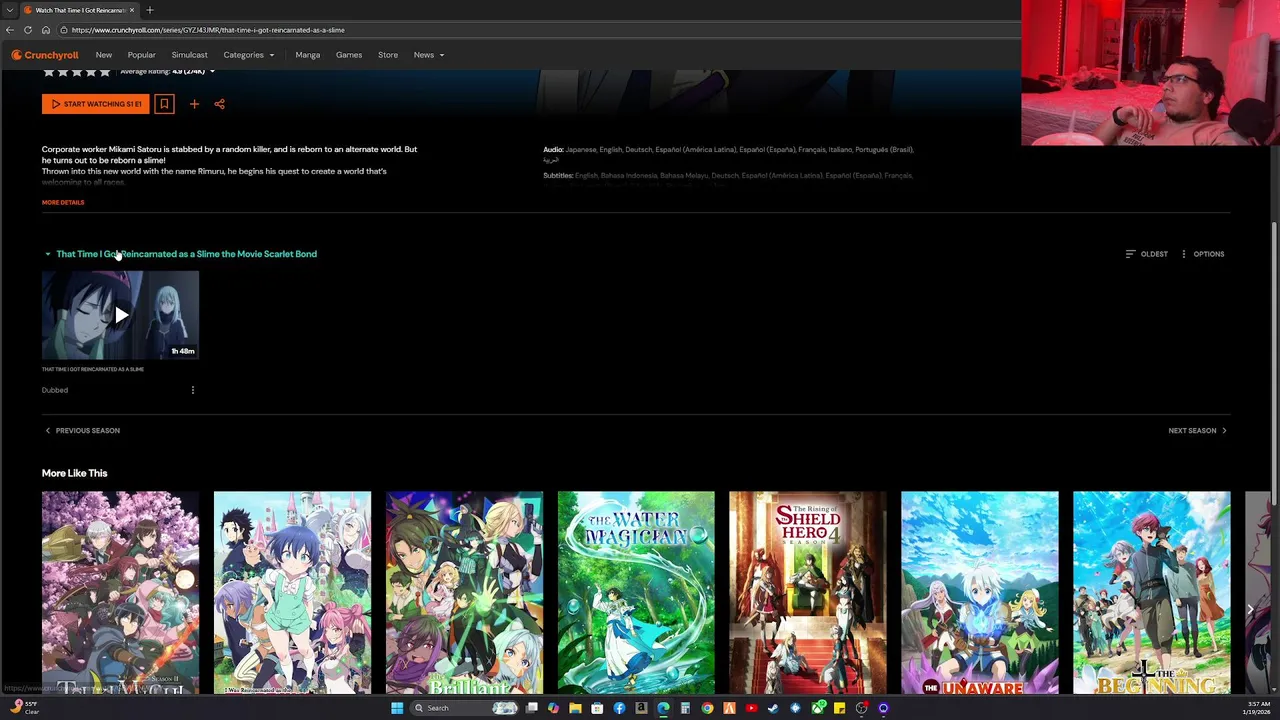1280x720 pixels.
Task: Open Calculator from taskbar
Action: [x=685, y=708]
